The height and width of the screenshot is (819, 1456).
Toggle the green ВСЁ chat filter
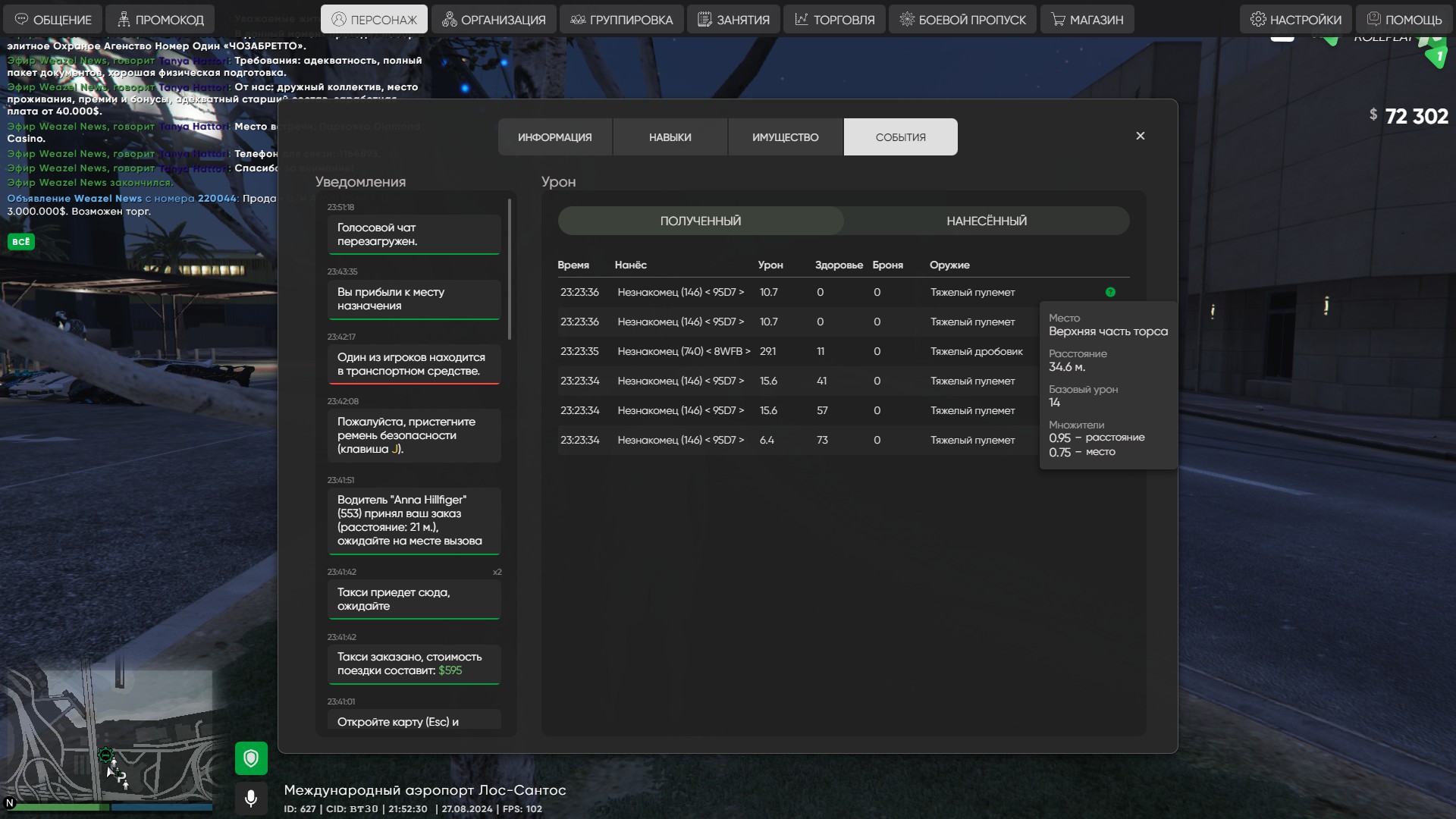click(21, 242)
